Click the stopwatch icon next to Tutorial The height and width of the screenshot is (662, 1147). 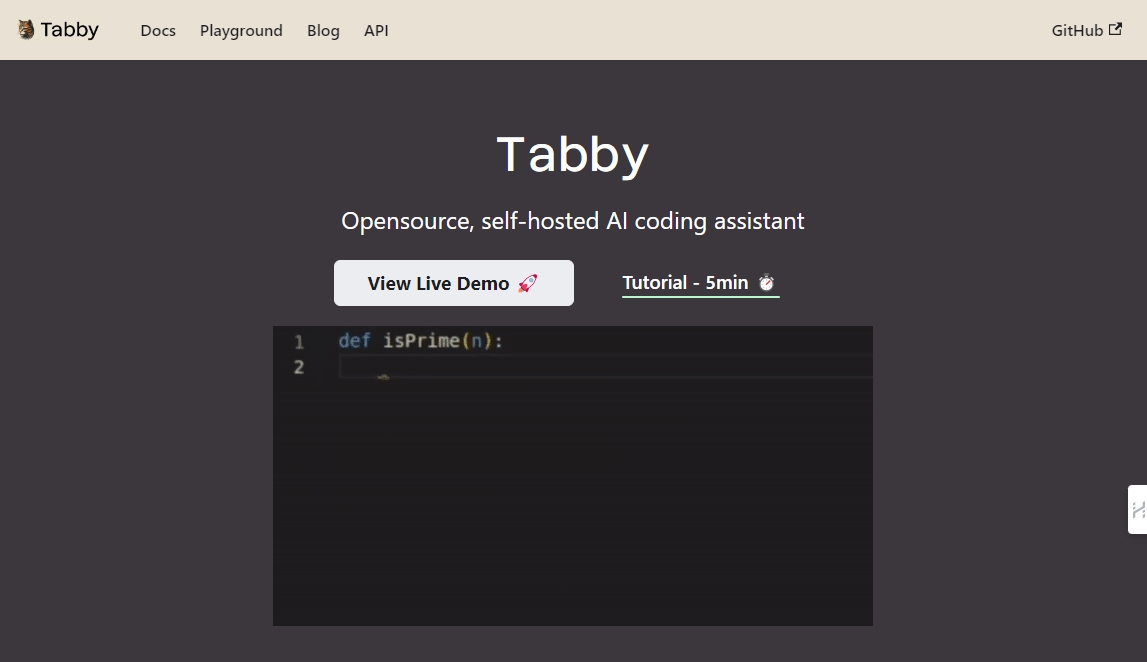(766, 282)
